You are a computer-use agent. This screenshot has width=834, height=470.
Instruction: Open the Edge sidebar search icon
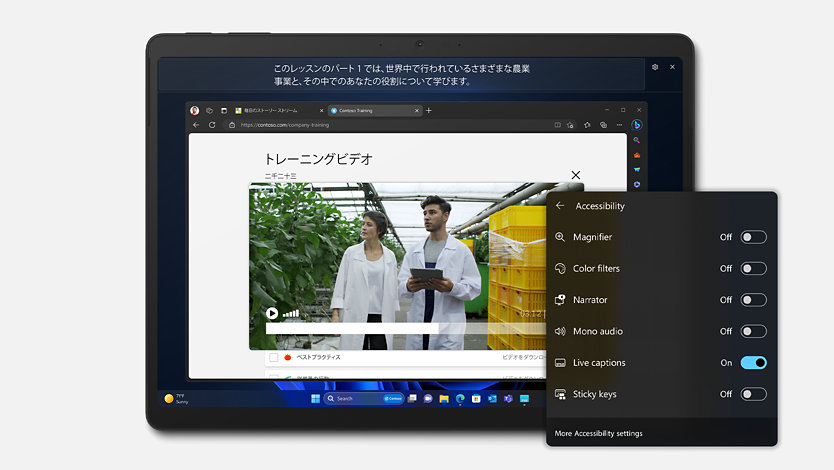pyautogui.click(x=637, y=141)
